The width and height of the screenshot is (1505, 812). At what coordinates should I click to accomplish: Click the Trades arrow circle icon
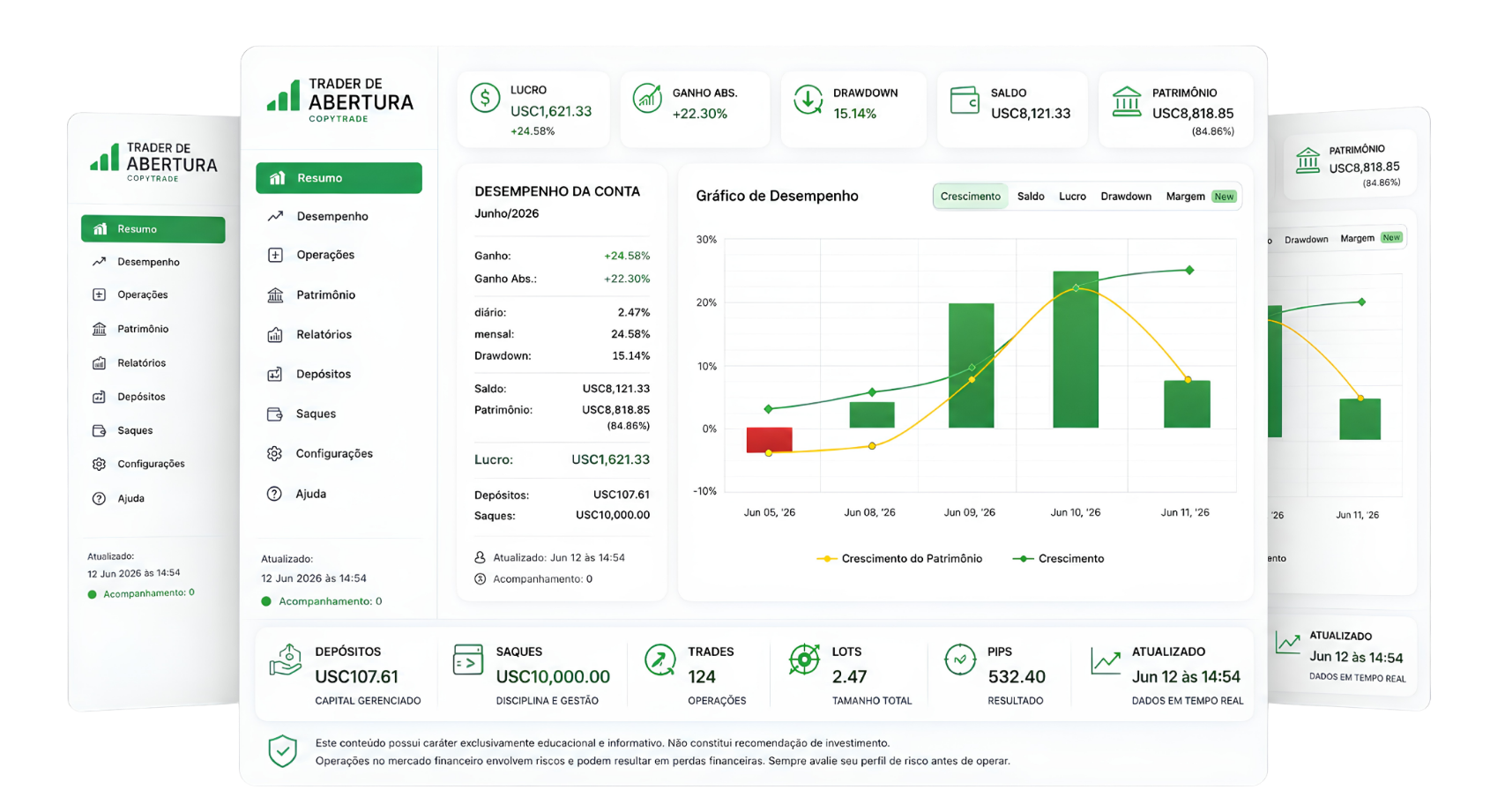660,659
